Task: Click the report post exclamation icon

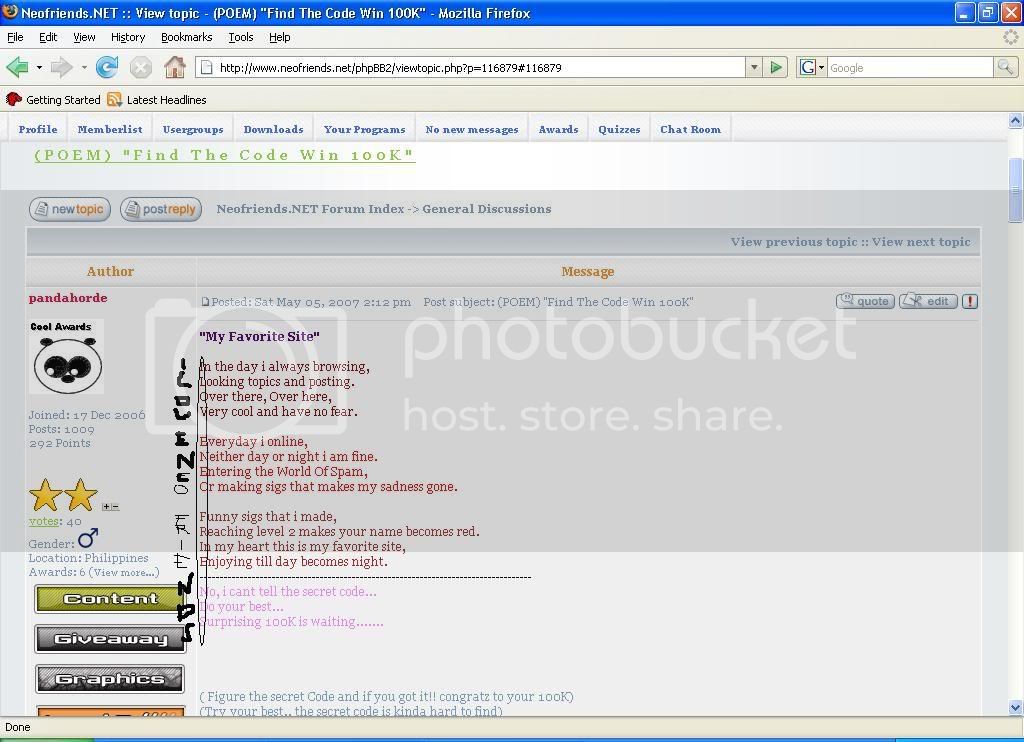Action: click(x=970, y=301)
